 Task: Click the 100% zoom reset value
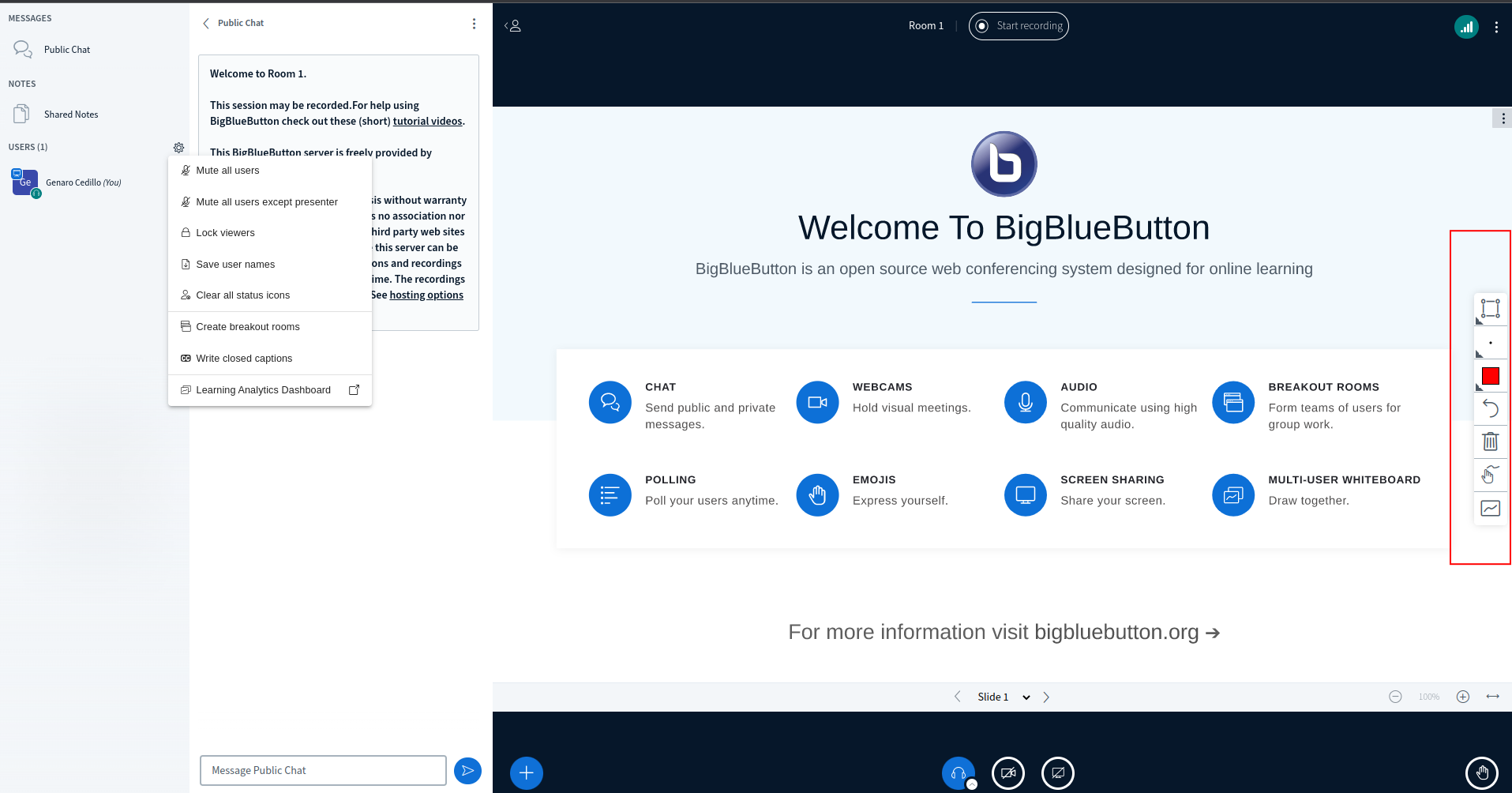click(1429, 697)
